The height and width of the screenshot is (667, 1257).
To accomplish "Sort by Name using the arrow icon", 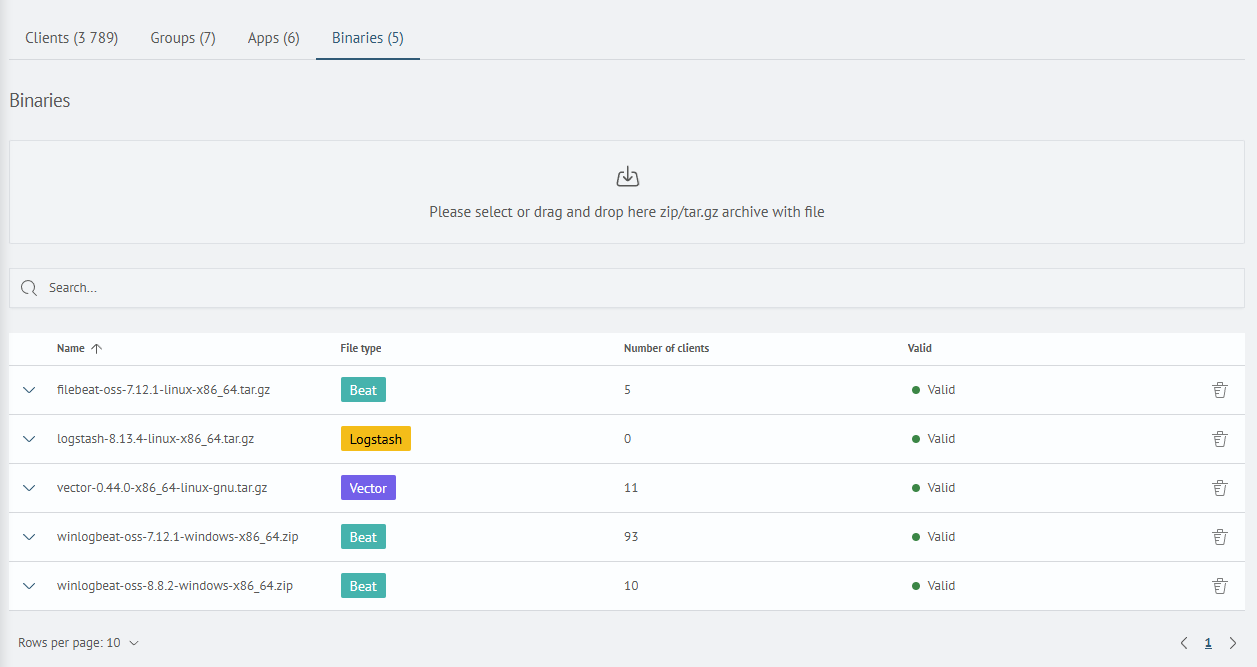I will (96, 349).
